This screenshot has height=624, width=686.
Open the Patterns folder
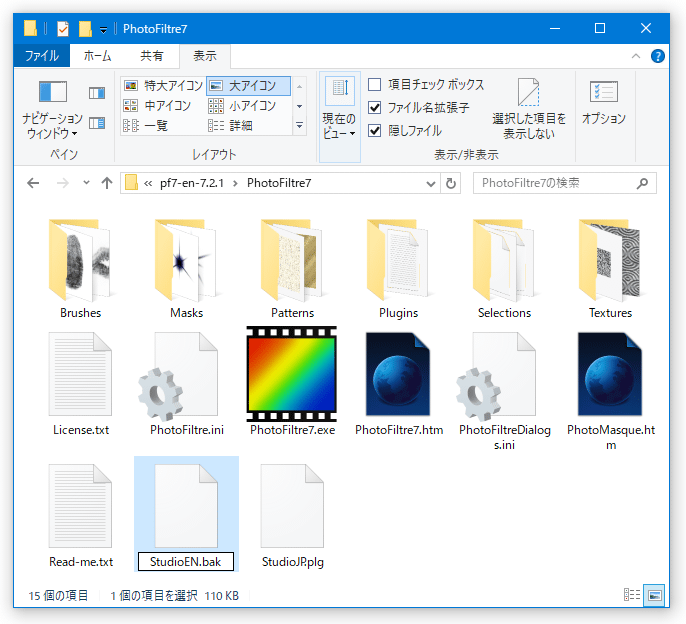click(x=292, y=260)
